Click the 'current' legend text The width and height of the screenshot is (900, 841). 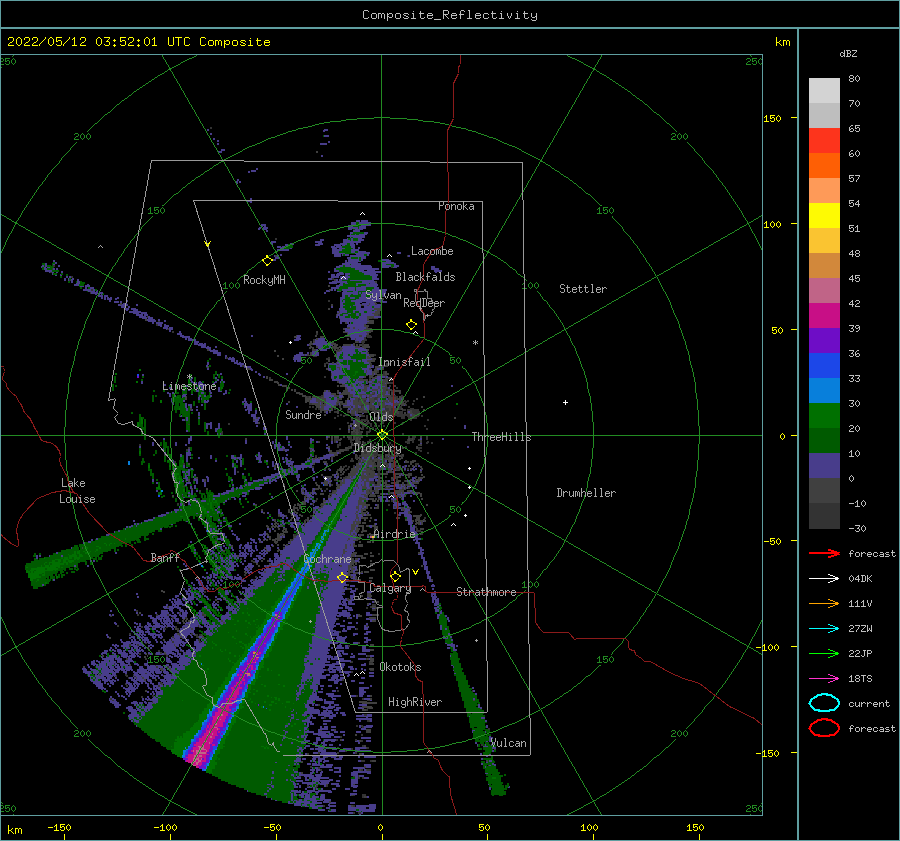click(869, 704)
